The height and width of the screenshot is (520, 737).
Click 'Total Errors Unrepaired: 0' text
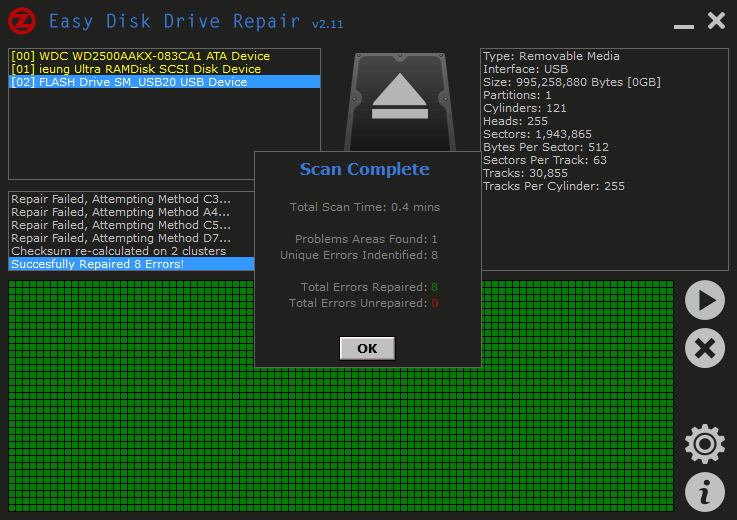[x=363, y=303]
